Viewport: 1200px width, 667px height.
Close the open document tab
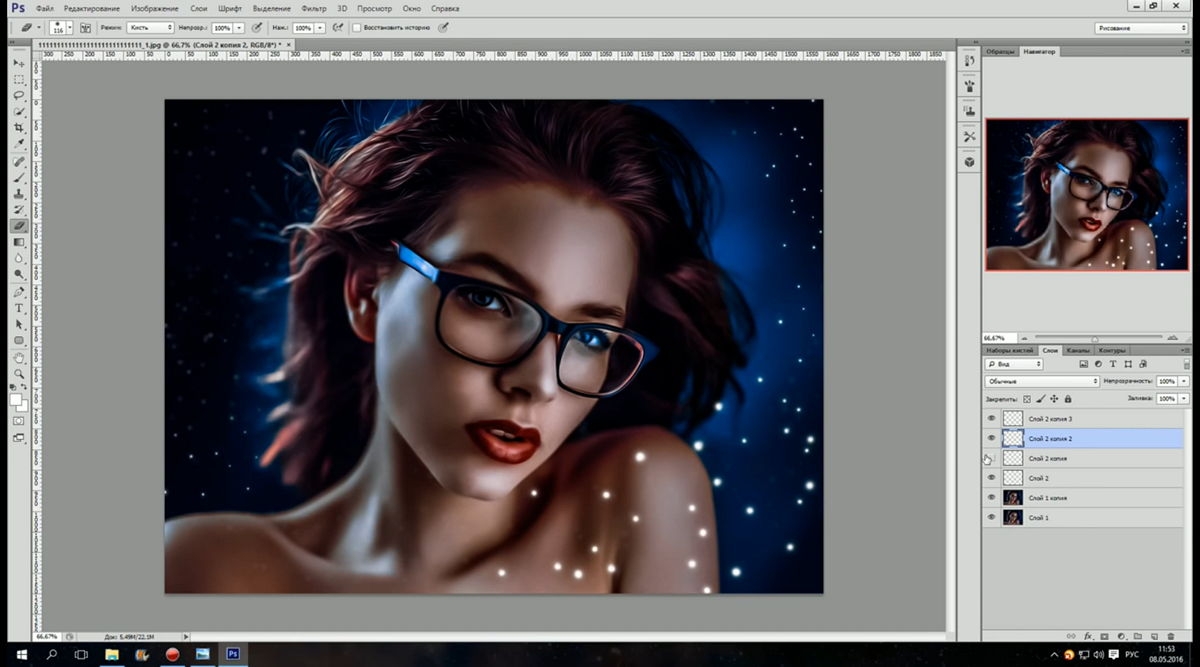[288, 45]
